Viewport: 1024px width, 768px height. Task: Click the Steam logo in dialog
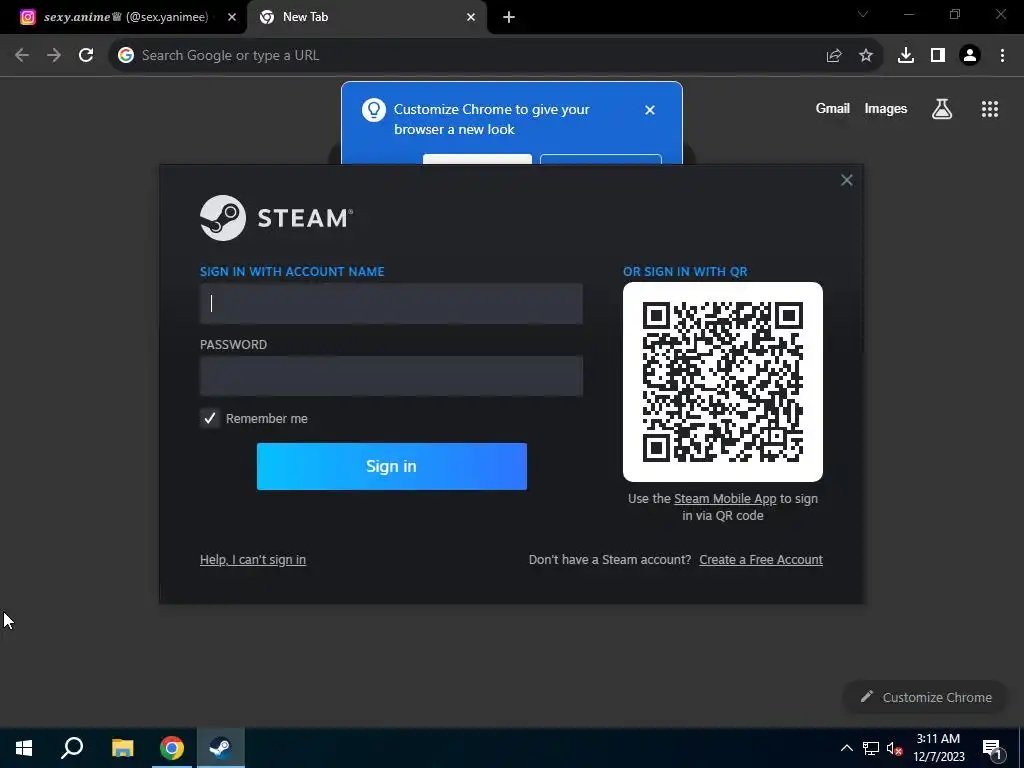[x=276, y=218]
